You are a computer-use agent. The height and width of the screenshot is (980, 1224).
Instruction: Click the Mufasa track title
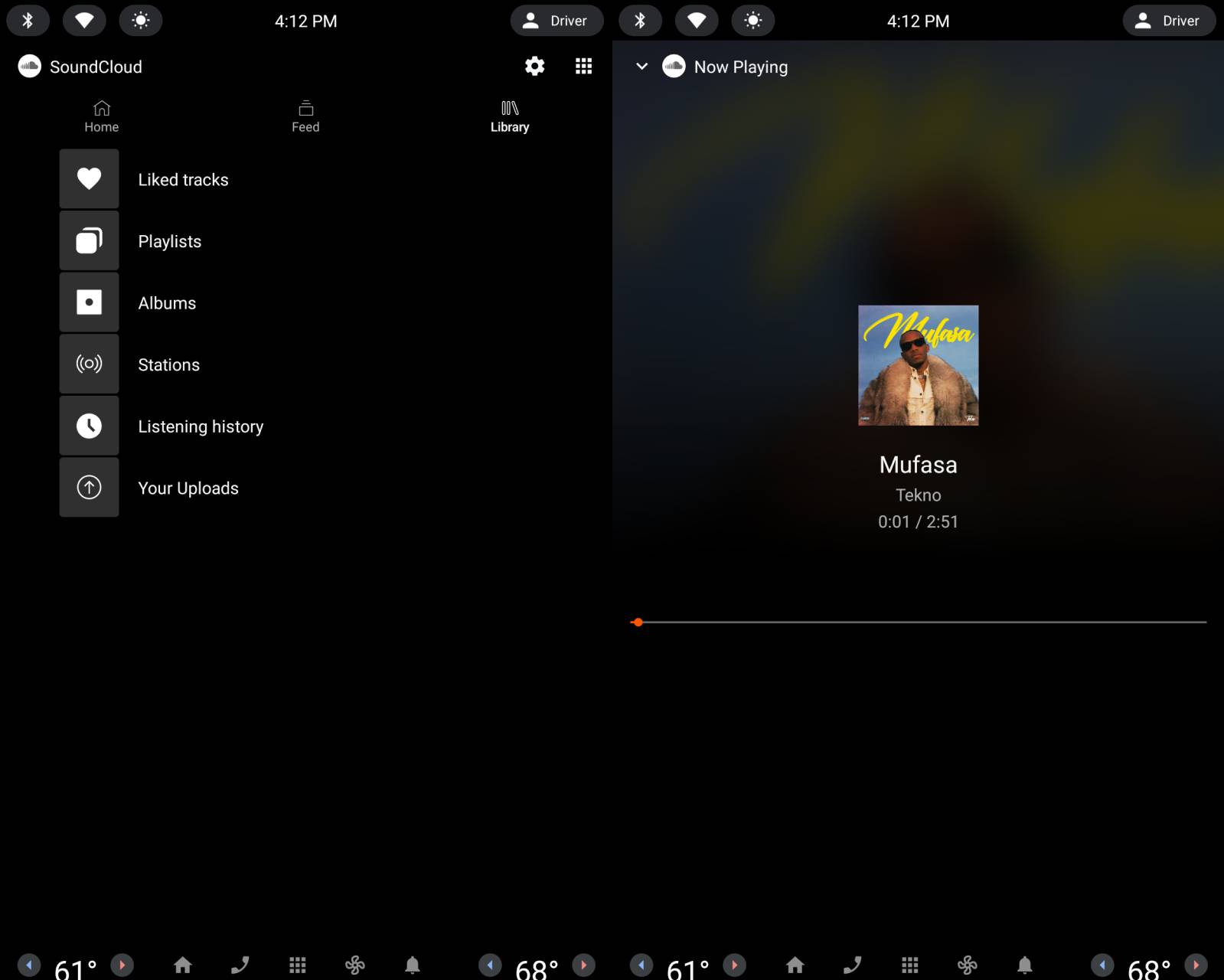(x=918, y=465)
